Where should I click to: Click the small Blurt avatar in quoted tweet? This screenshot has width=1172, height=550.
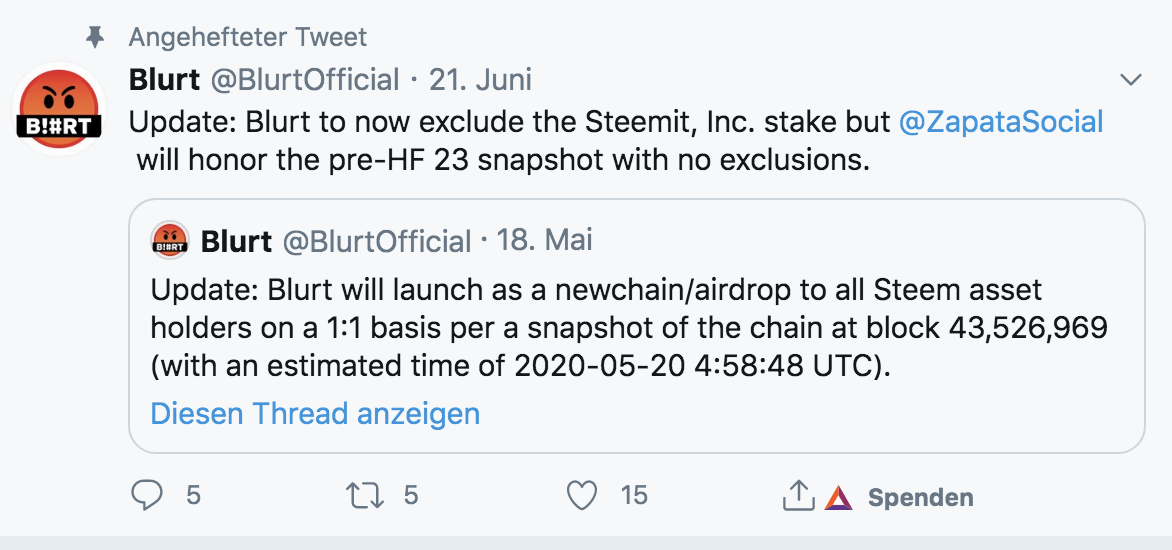point(170,241)
